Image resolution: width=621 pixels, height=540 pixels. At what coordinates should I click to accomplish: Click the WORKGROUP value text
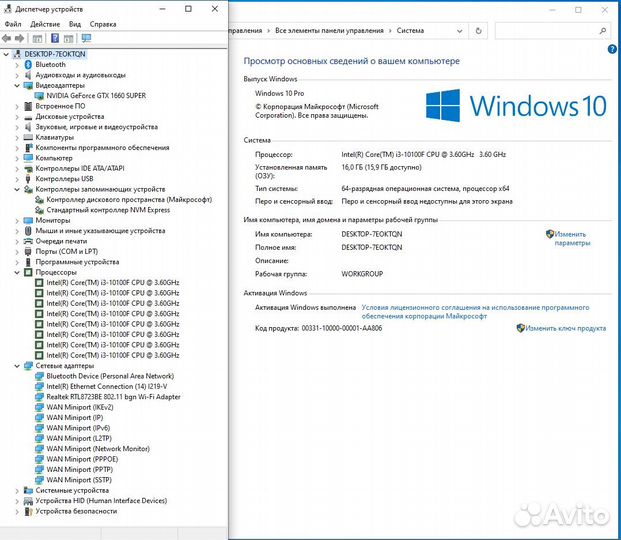tap(362, 274)
